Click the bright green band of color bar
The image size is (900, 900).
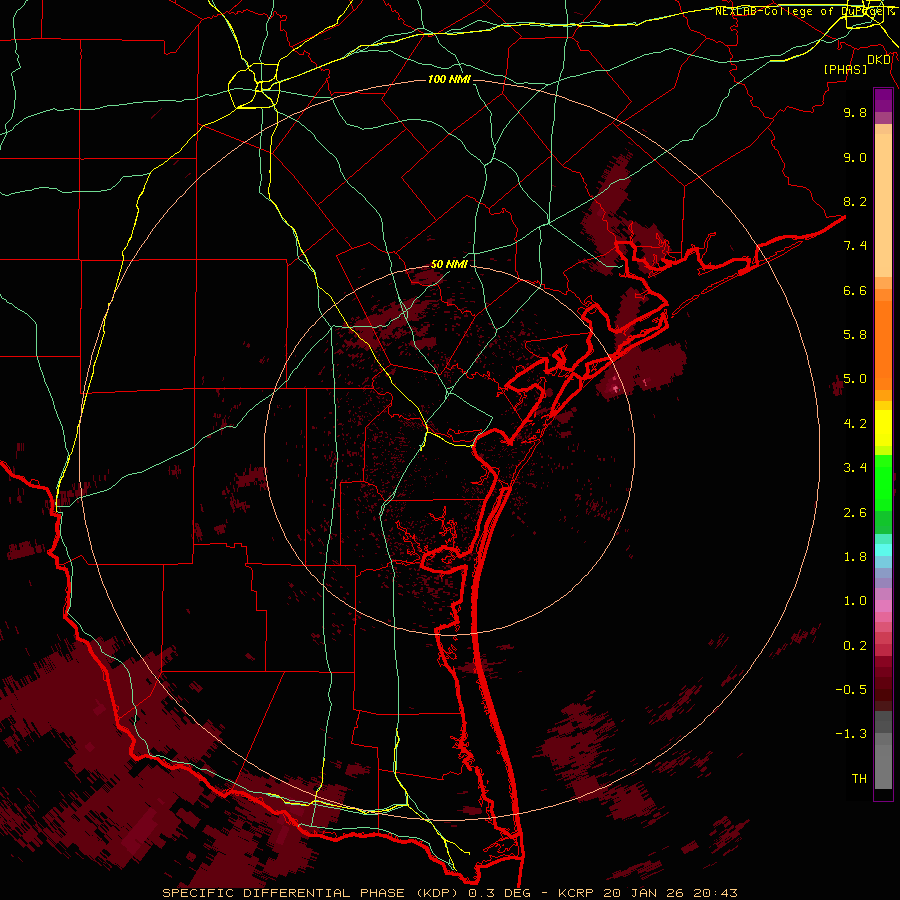883,482
